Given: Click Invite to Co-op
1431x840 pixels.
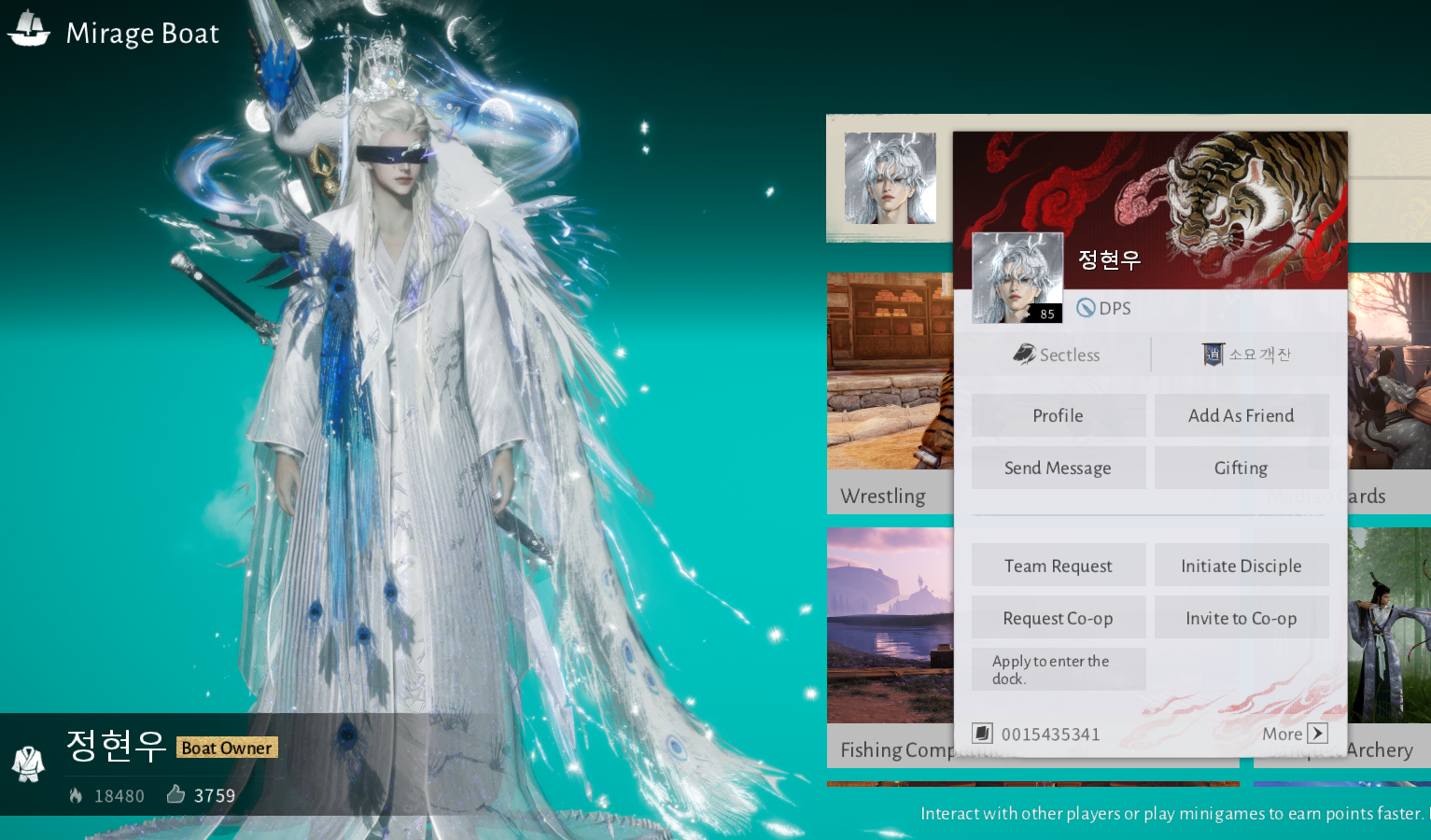Looking at the screenshot, I should (1242, 618).
